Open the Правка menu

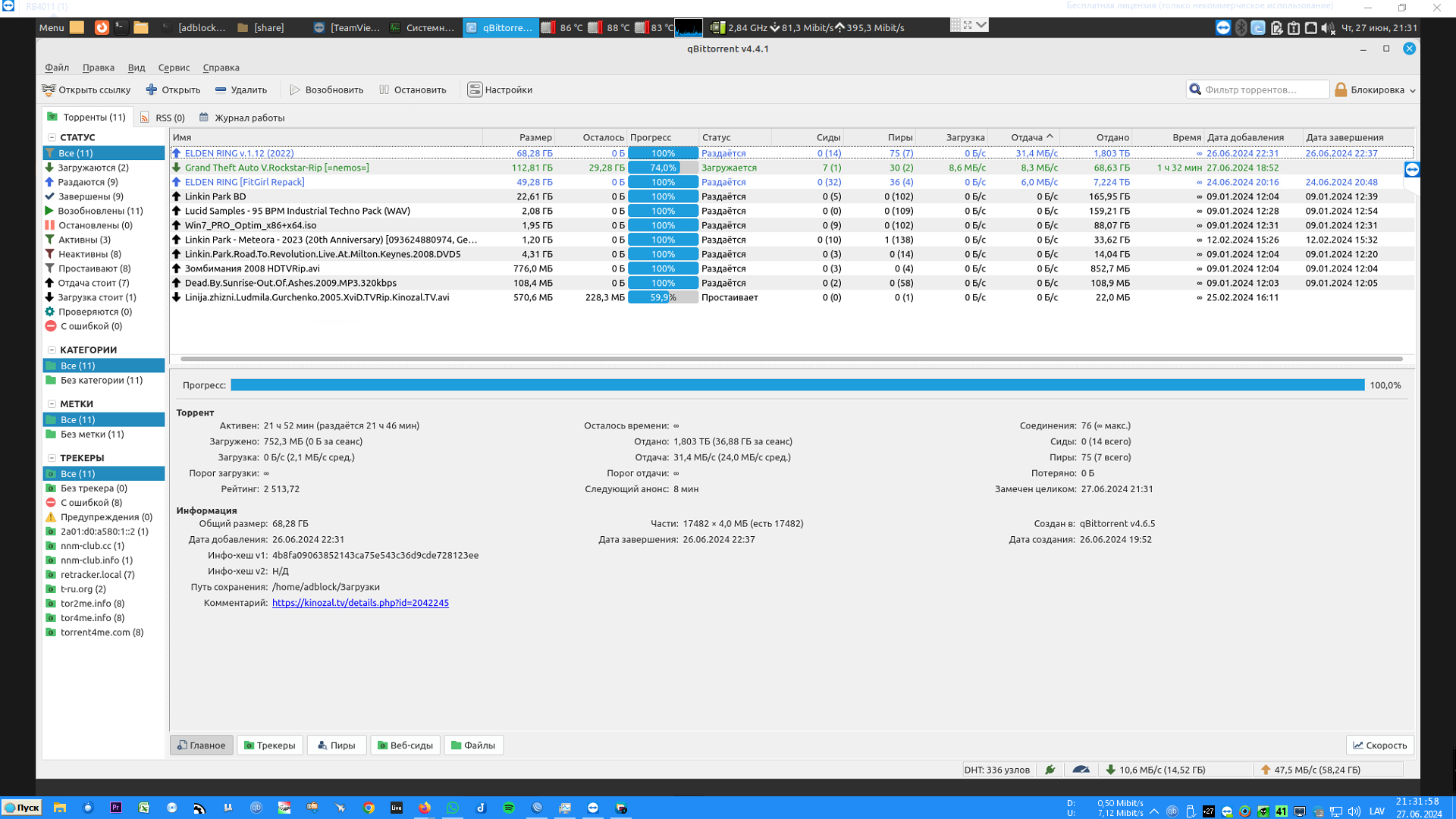(x=99, y=67)
